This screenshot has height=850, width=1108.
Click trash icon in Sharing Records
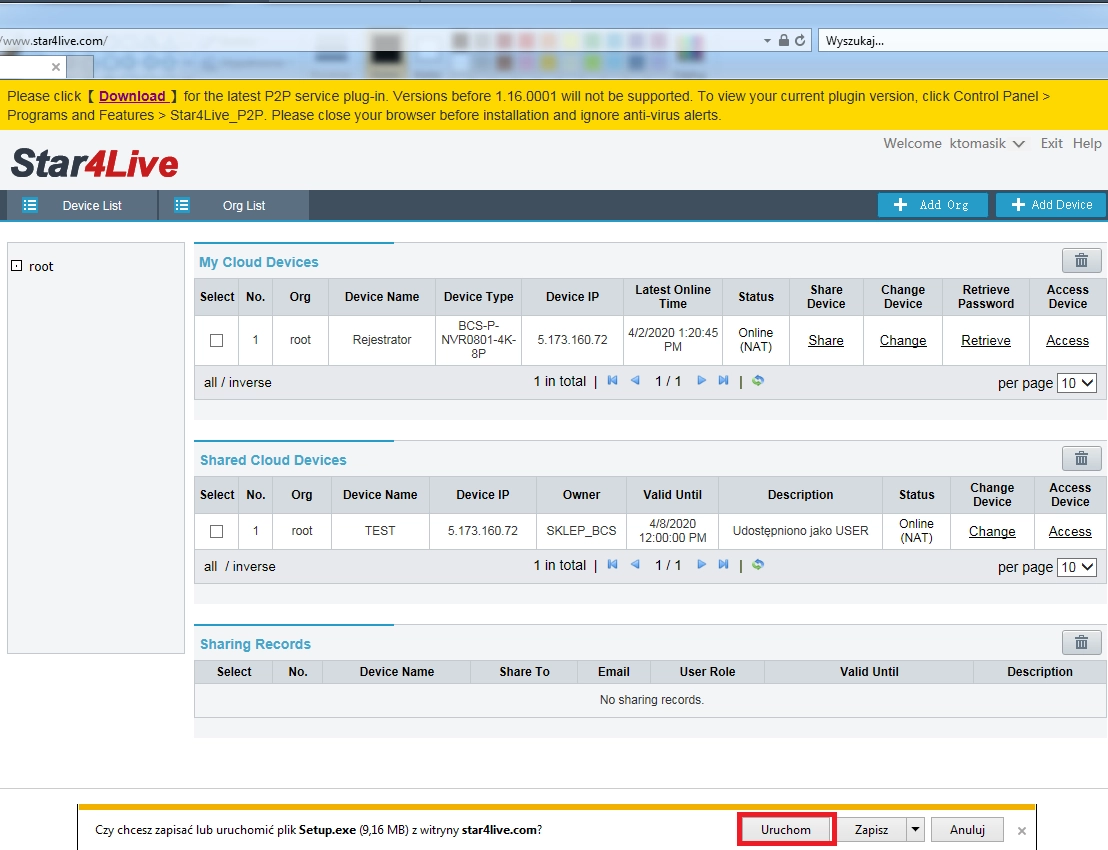click(x=1081, y=643)
